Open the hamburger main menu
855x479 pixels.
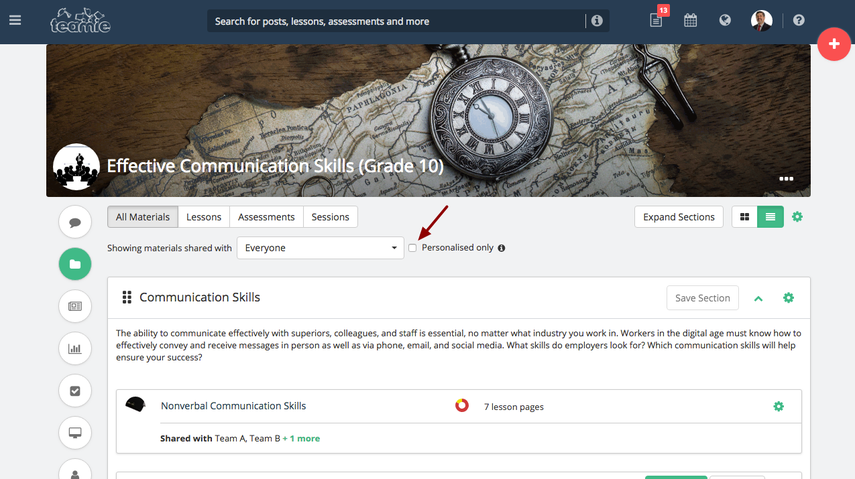click(x=15, y=21)
